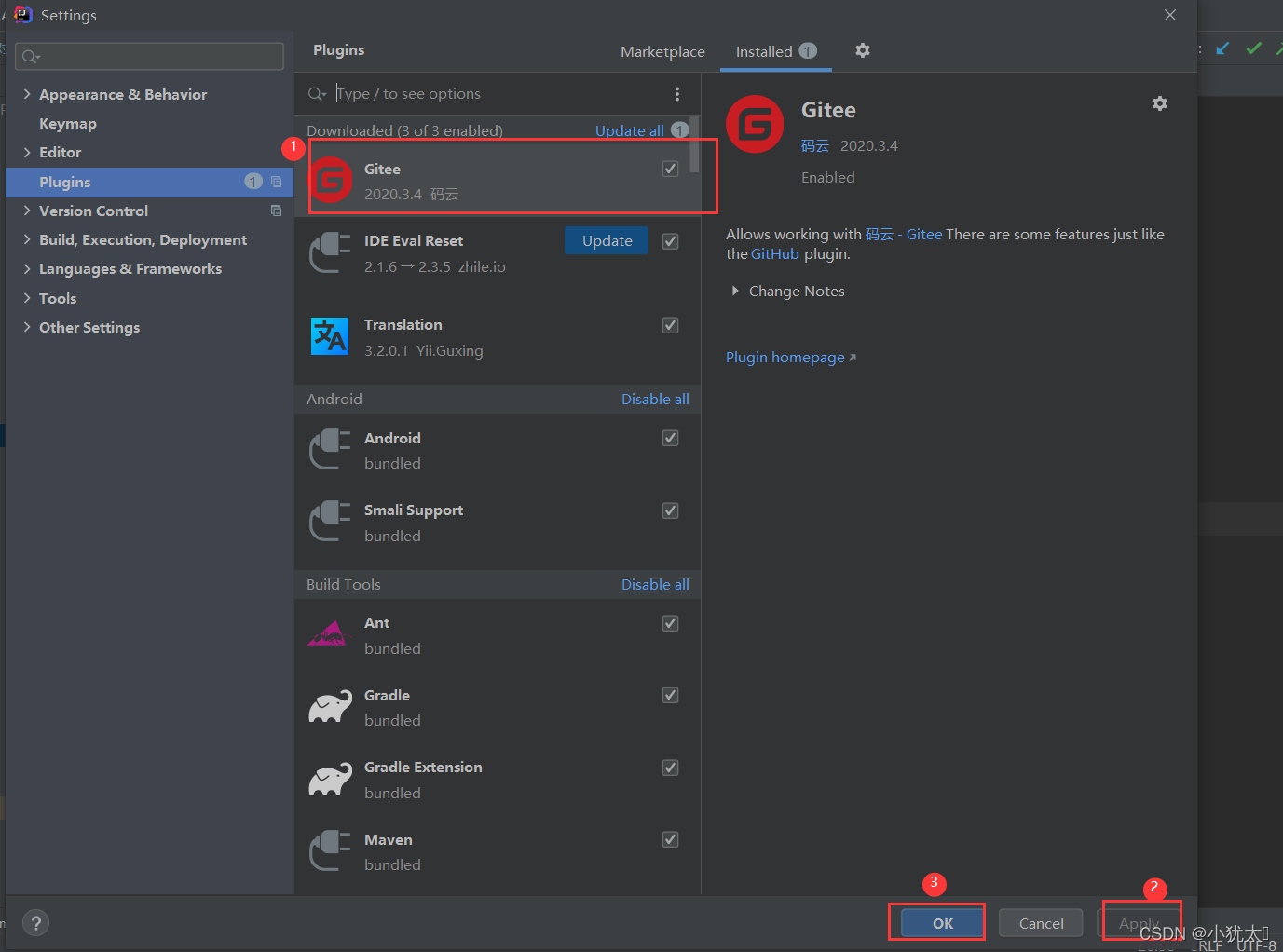Click the large Gitee logo in details pane

(755, 124)
